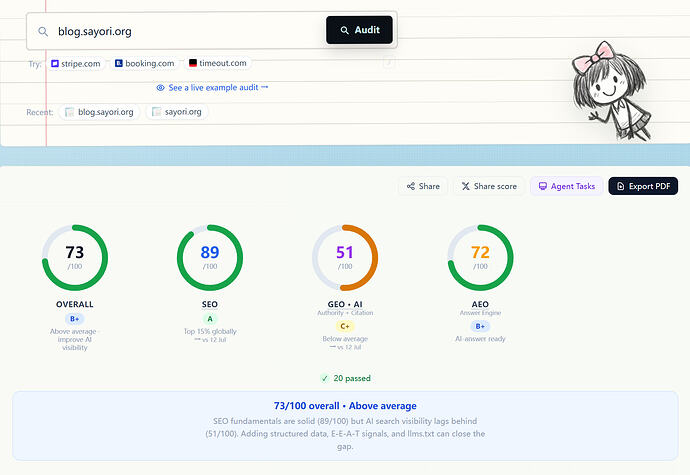
Task: Click the SEO 89 score ring
Action: click(210, 258)
